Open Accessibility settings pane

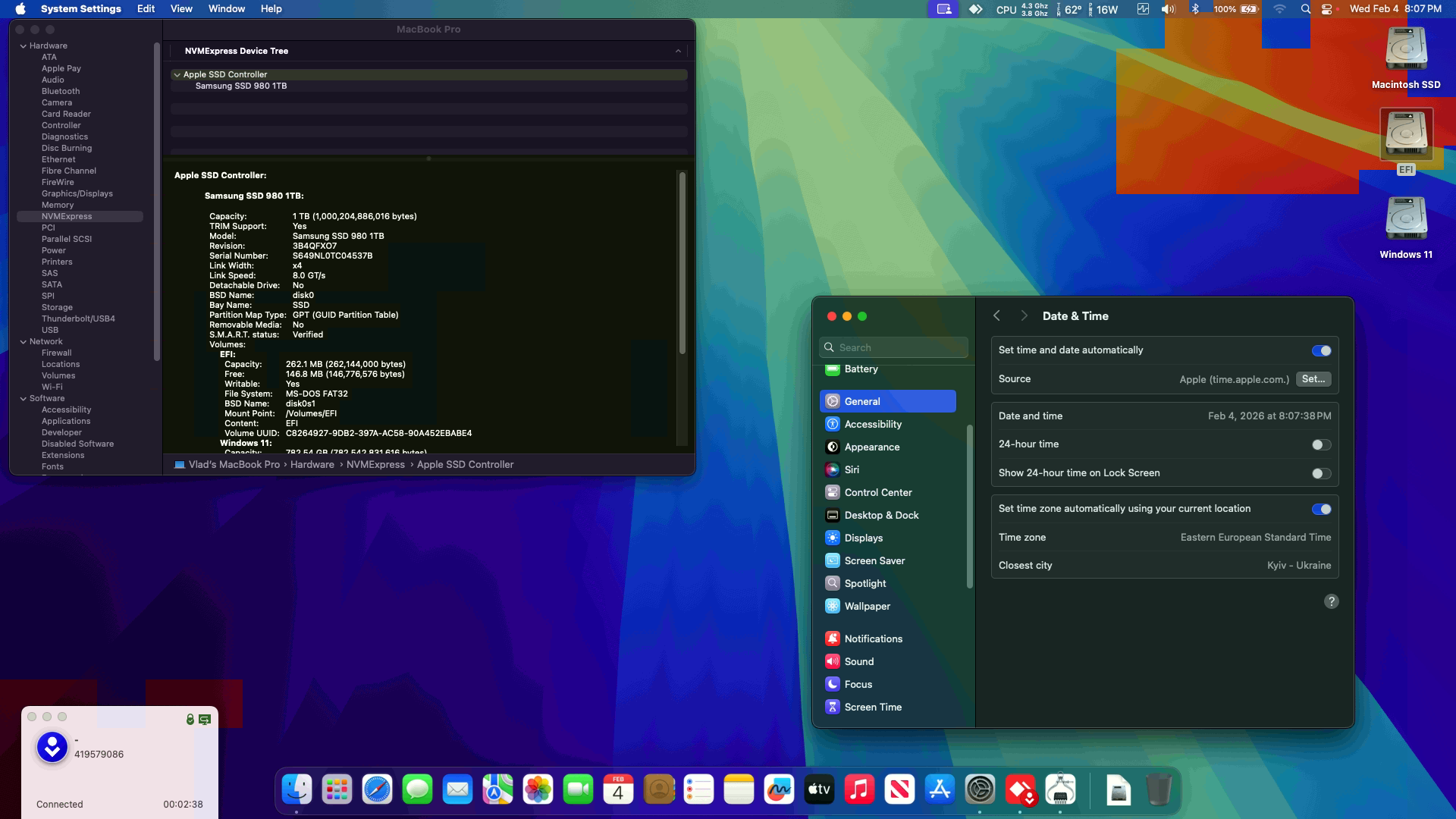tap(887, 425)
